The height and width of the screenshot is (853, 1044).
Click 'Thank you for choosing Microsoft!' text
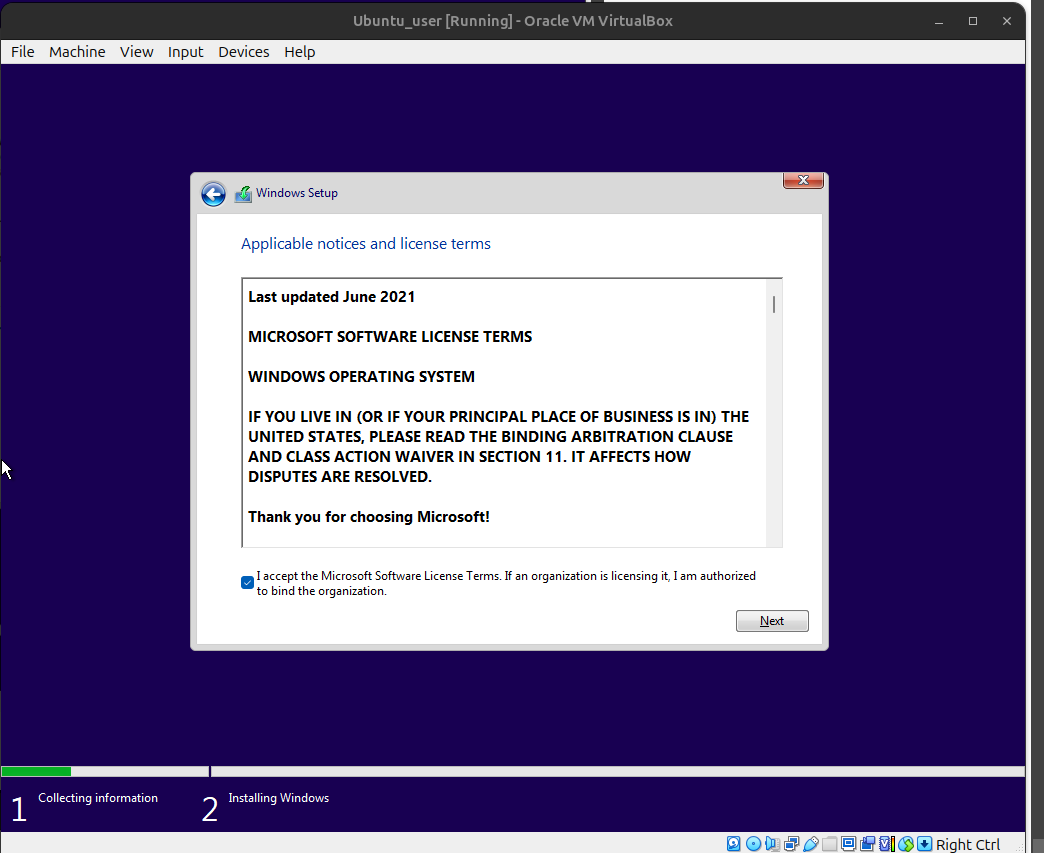click(x=369, y=517)
